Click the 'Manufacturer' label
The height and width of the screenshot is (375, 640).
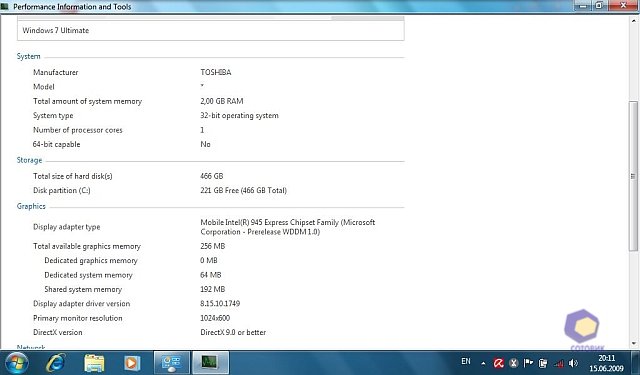pos(56,72)
